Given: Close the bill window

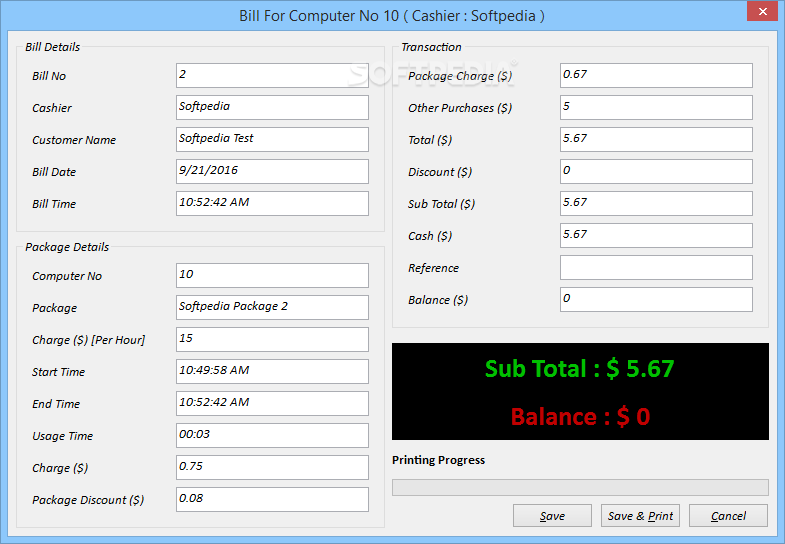Looking at the screenshot, I should coord(762,11).
